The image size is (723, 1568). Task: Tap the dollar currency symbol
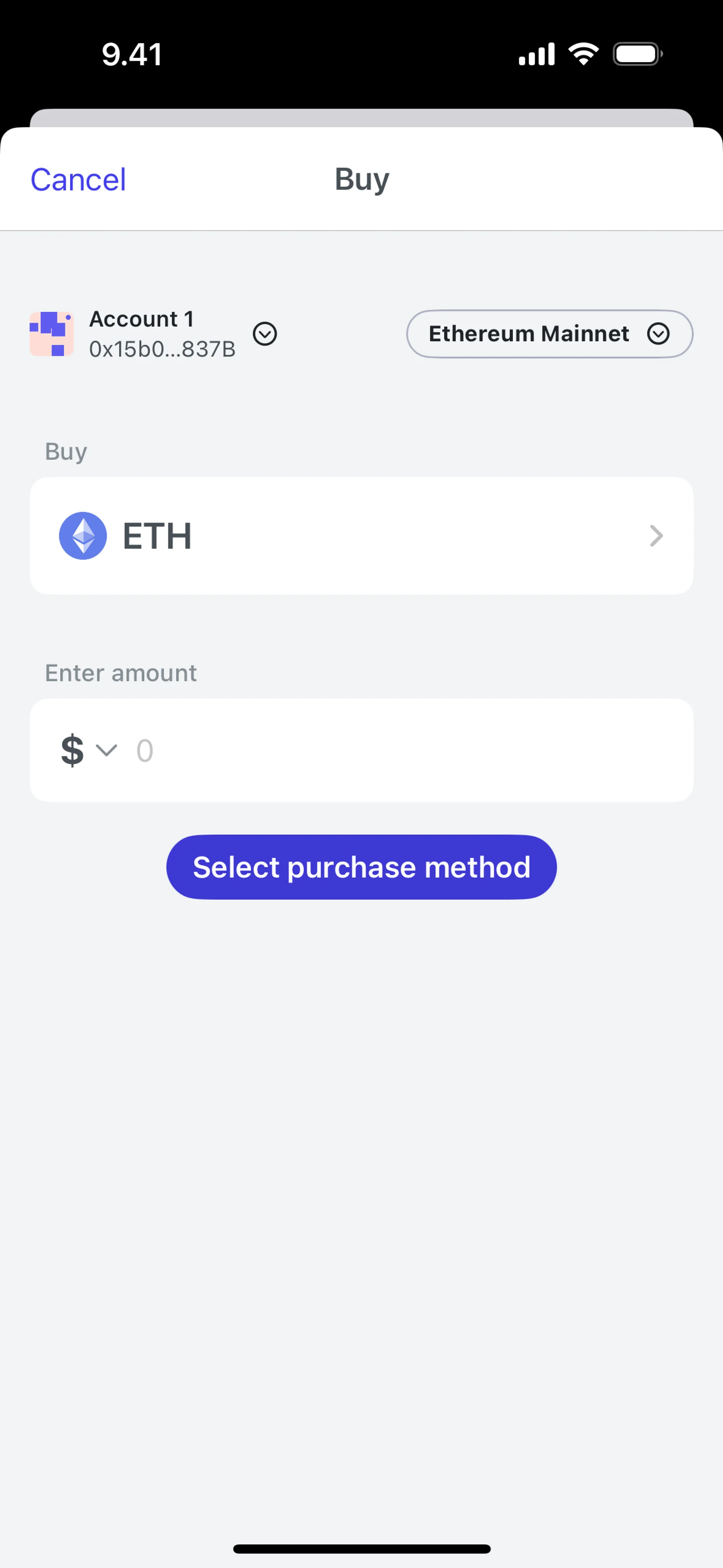[x=72, y=750]
